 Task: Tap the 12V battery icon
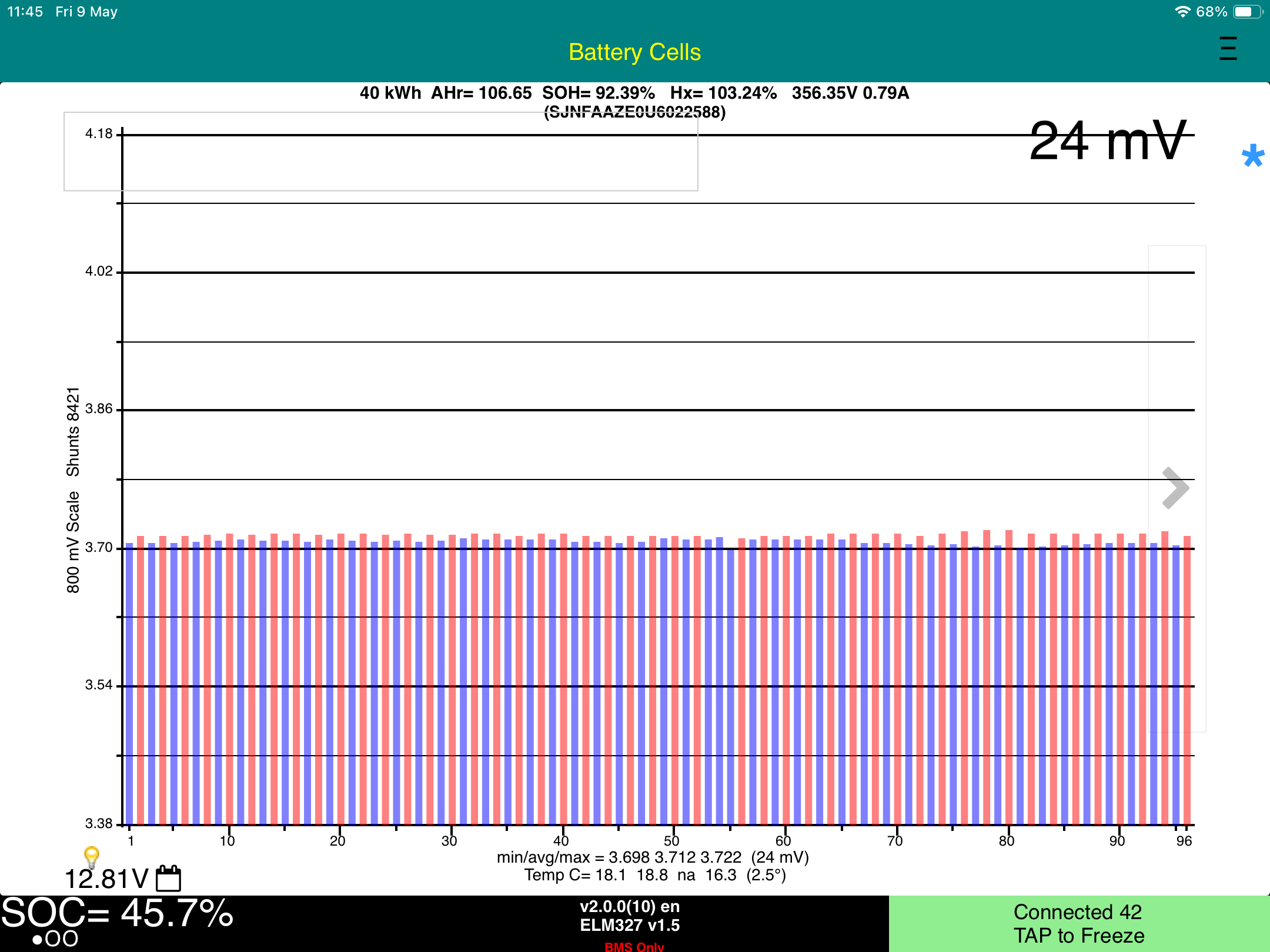(x=169, y=879)
